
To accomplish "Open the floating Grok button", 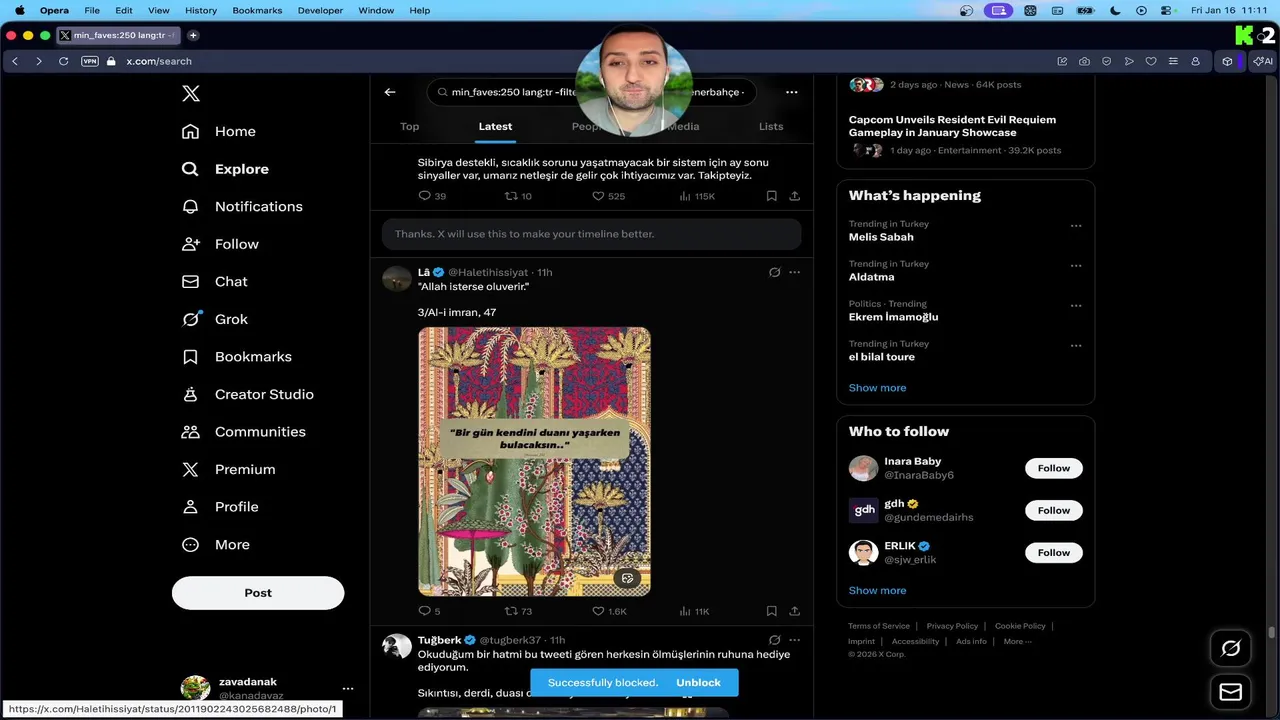I will pos(1231,648).
